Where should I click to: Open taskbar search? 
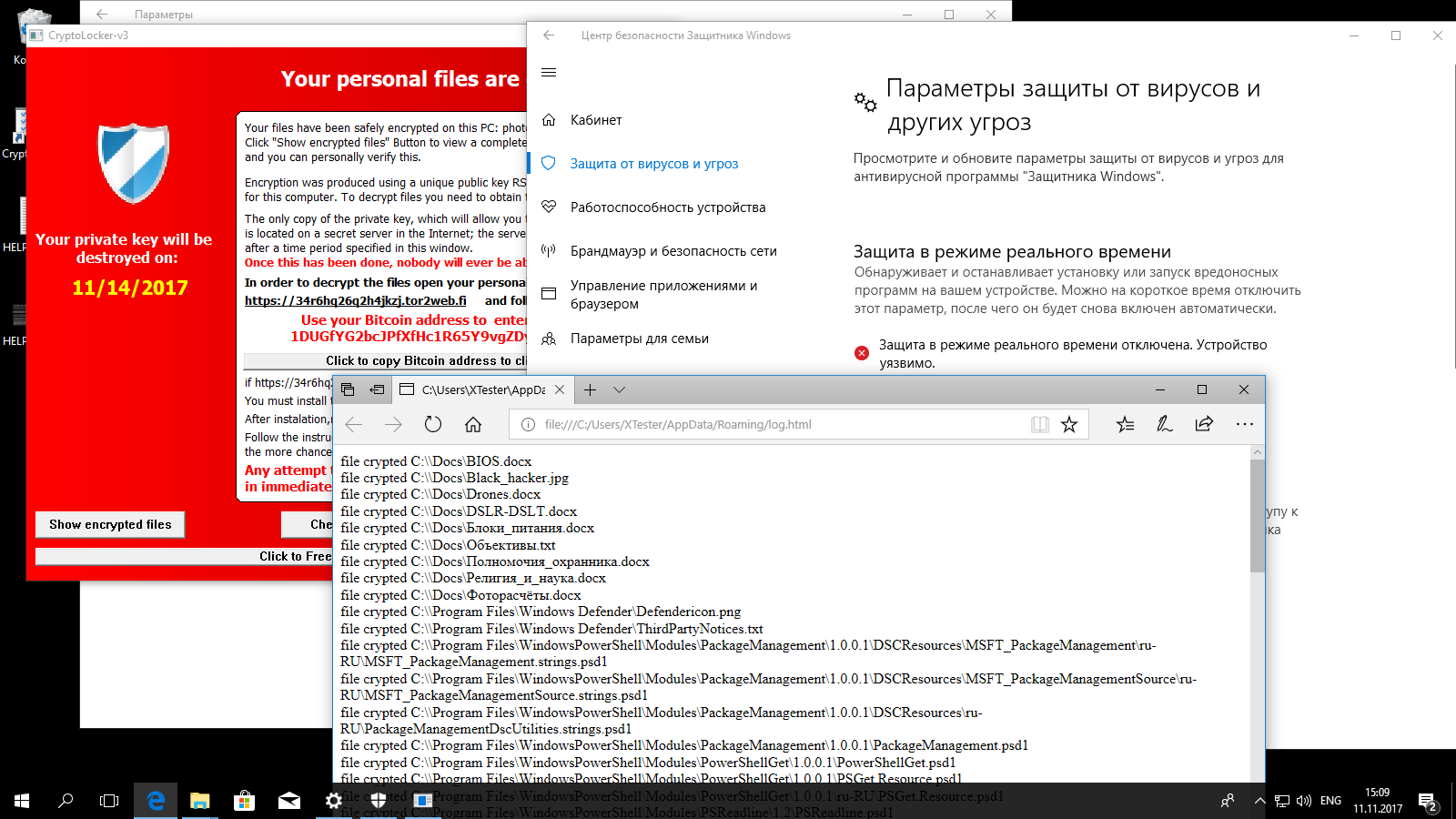[66, 801]
